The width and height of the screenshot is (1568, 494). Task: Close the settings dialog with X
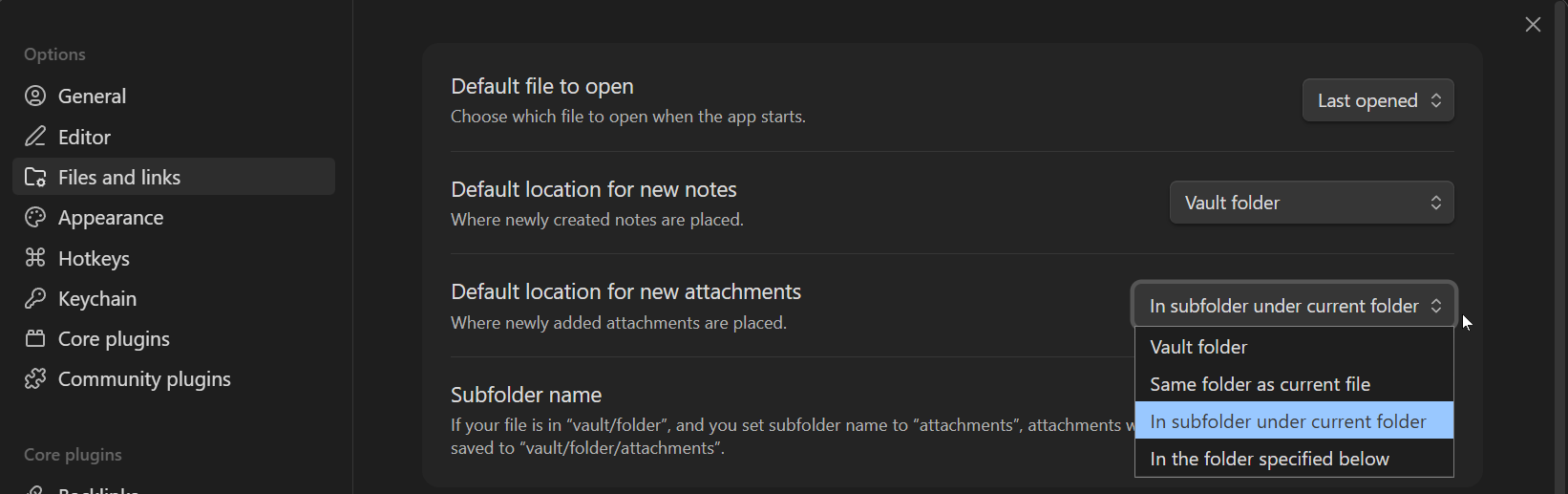tap(1533, 25)
